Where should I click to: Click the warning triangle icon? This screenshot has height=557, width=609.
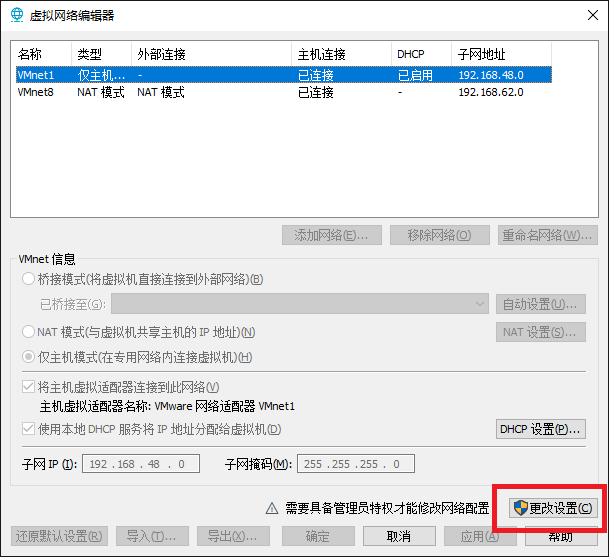[272, 508]
